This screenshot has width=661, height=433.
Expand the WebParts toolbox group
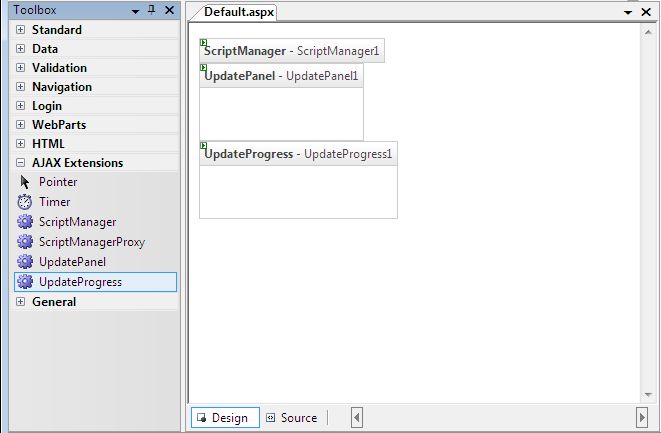[x=20, y=124]
